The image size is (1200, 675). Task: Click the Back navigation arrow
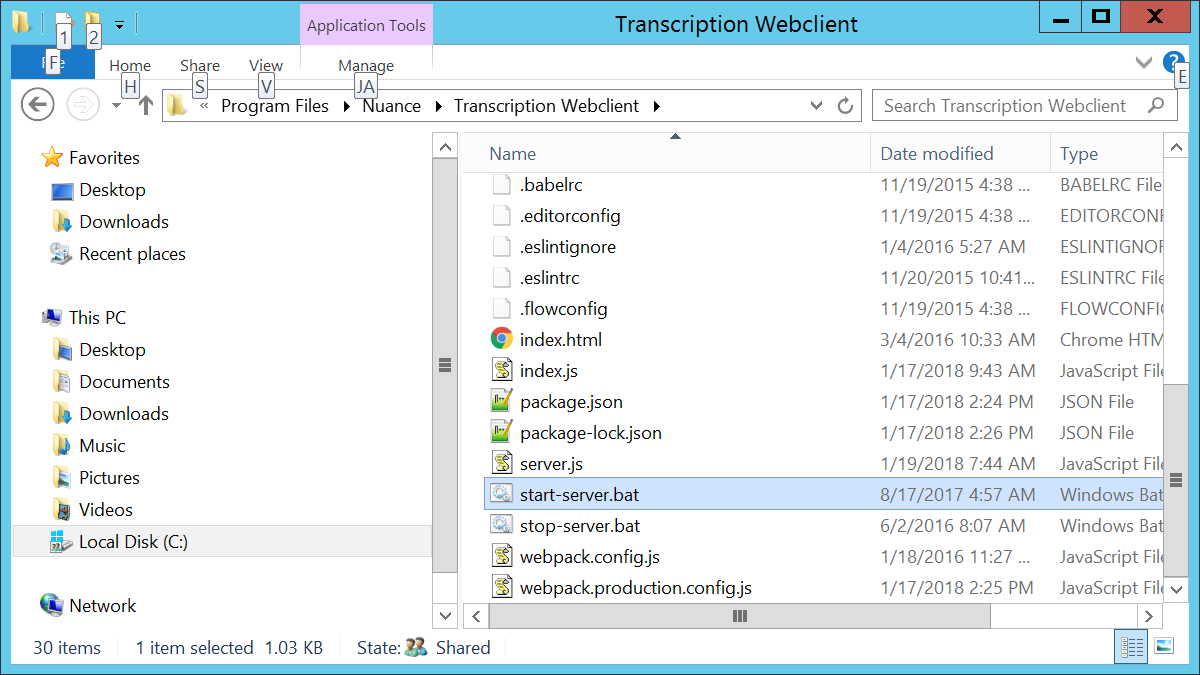(37, 105)
